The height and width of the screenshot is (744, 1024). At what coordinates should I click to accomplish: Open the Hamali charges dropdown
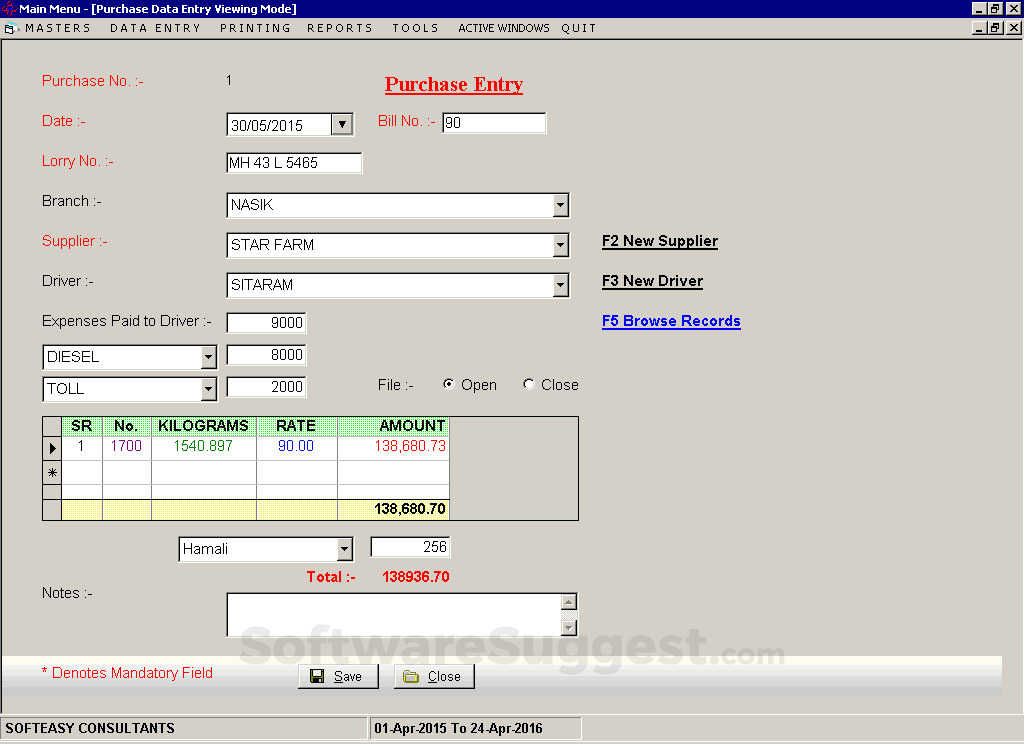coord(345,549)
